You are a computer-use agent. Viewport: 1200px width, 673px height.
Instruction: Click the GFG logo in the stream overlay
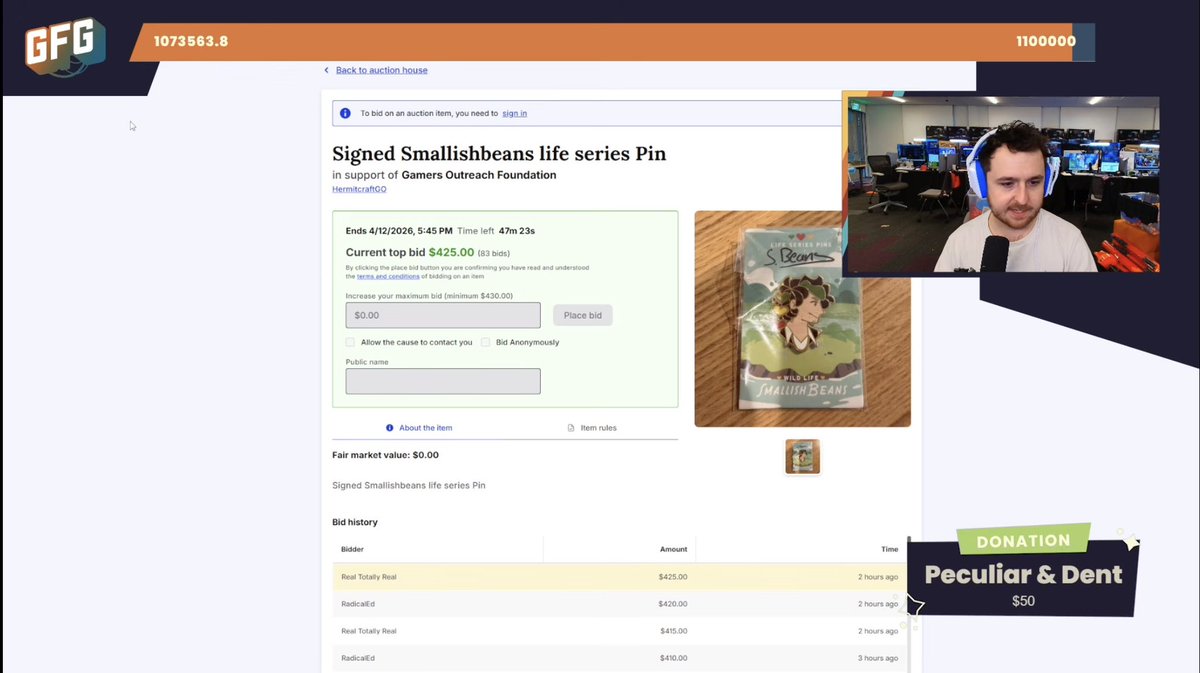pyautogui.click(x=66, y=48)
